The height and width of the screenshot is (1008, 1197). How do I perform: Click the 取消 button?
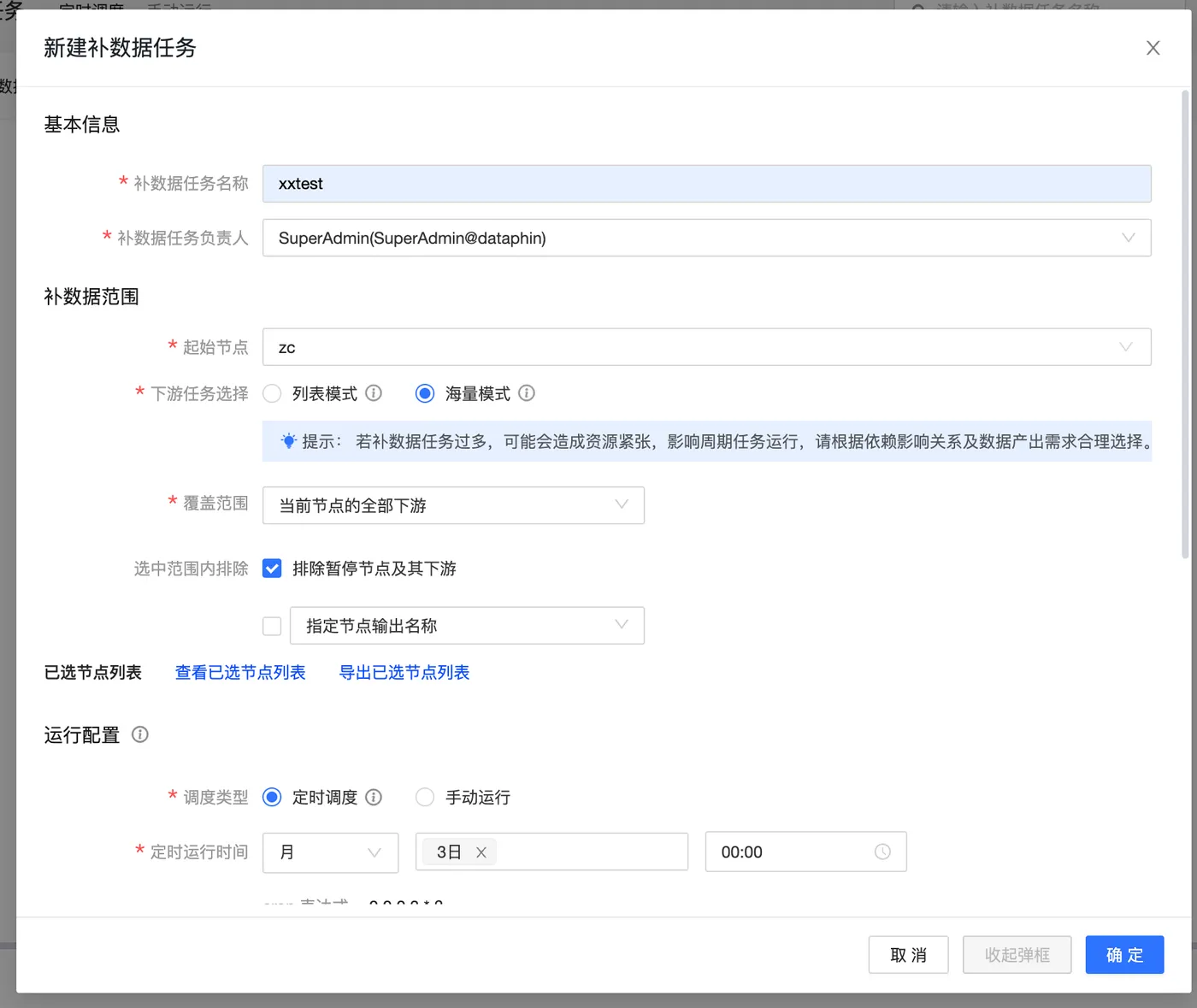(x=908, y=955)
